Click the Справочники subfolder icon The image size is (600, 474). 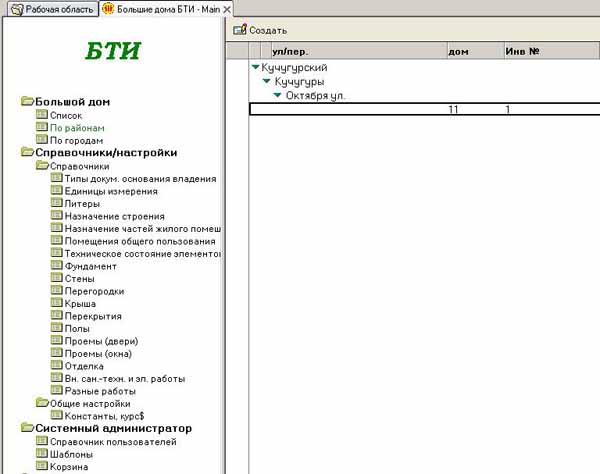(42, 166)
